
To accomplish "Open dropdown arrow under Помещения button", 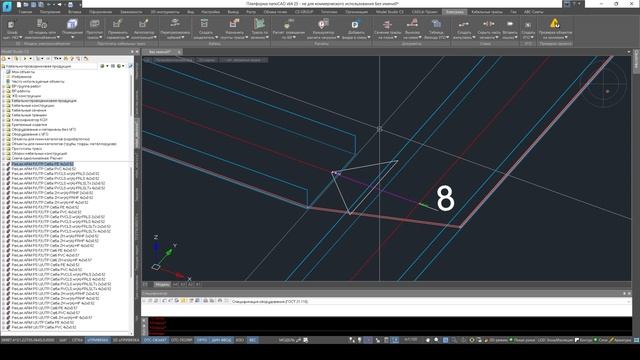I will [72, 38].
